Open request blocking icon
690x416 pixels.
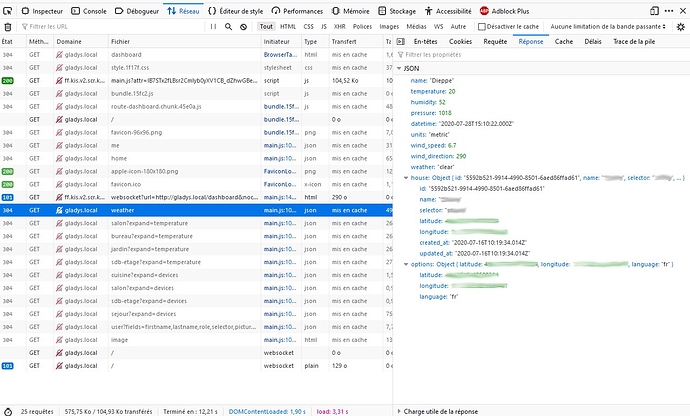pyautogui.click(x=243, y=26)
